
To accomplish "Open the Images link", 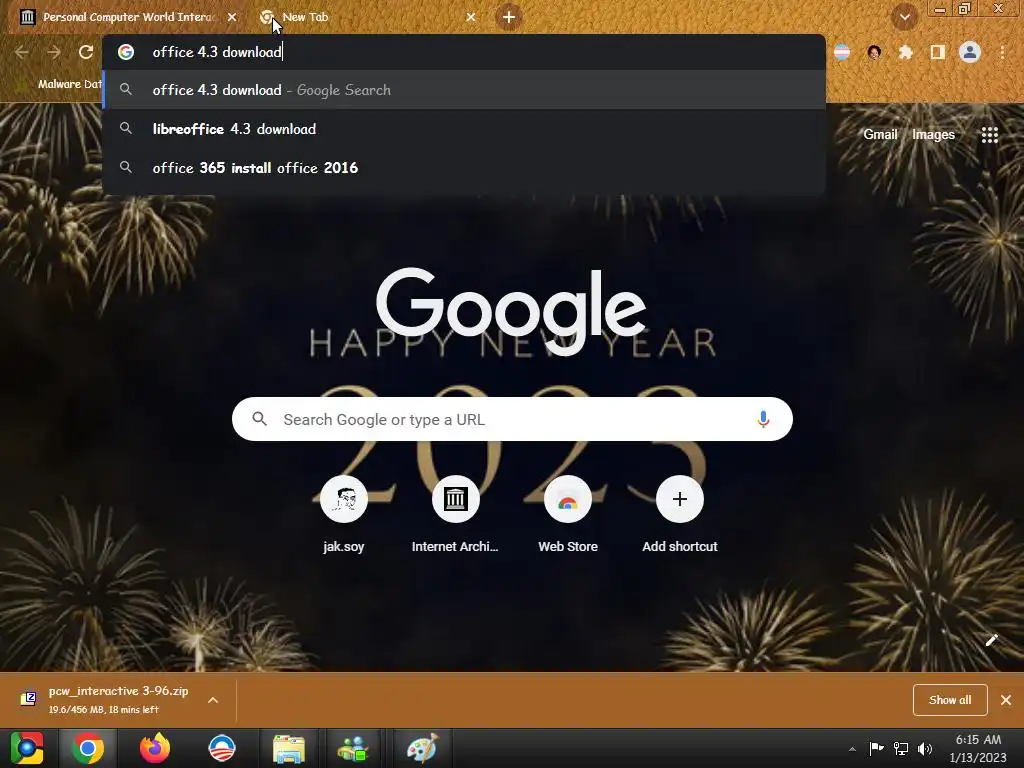I will [x=933, y=135].
